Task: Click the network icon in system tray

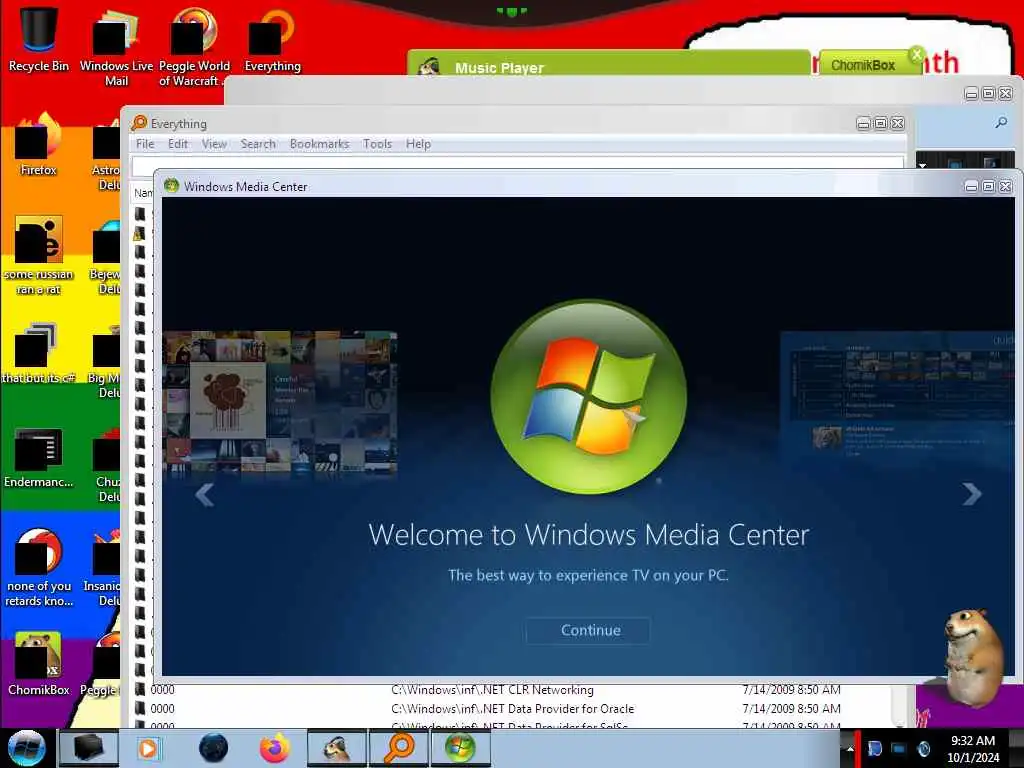Action: [899, 749]
